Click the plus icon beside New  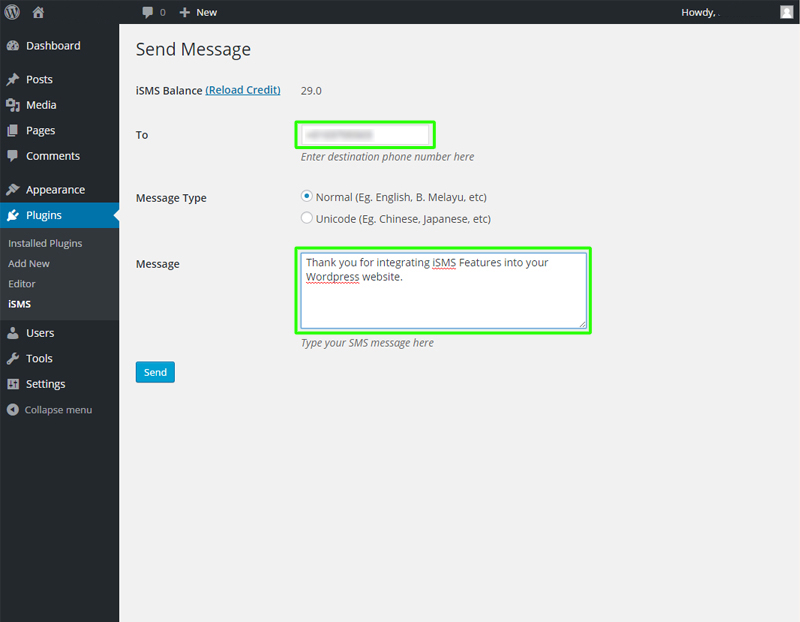[x=185, y=12]
